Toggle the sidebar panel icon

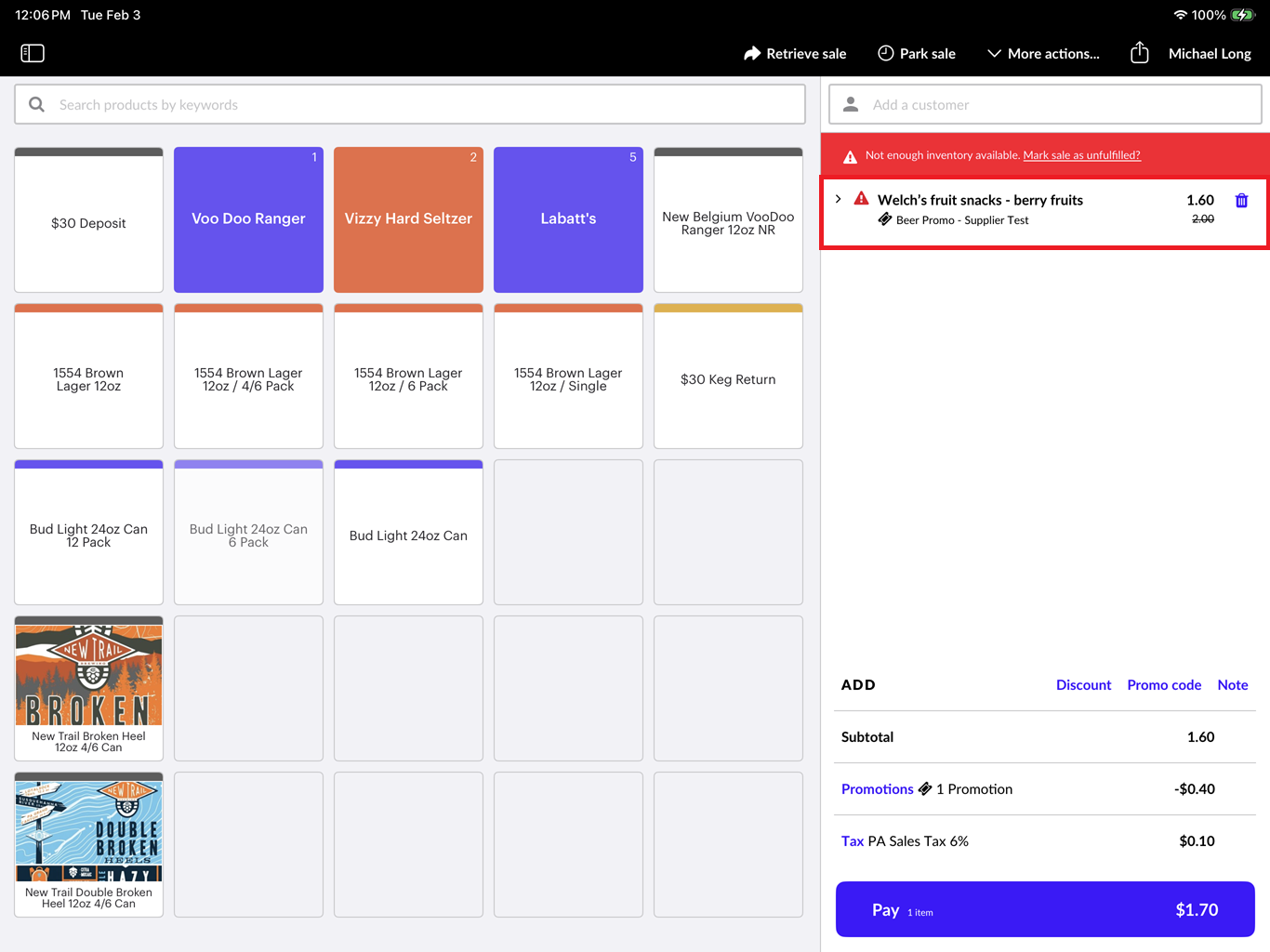[x=33, y=53]
